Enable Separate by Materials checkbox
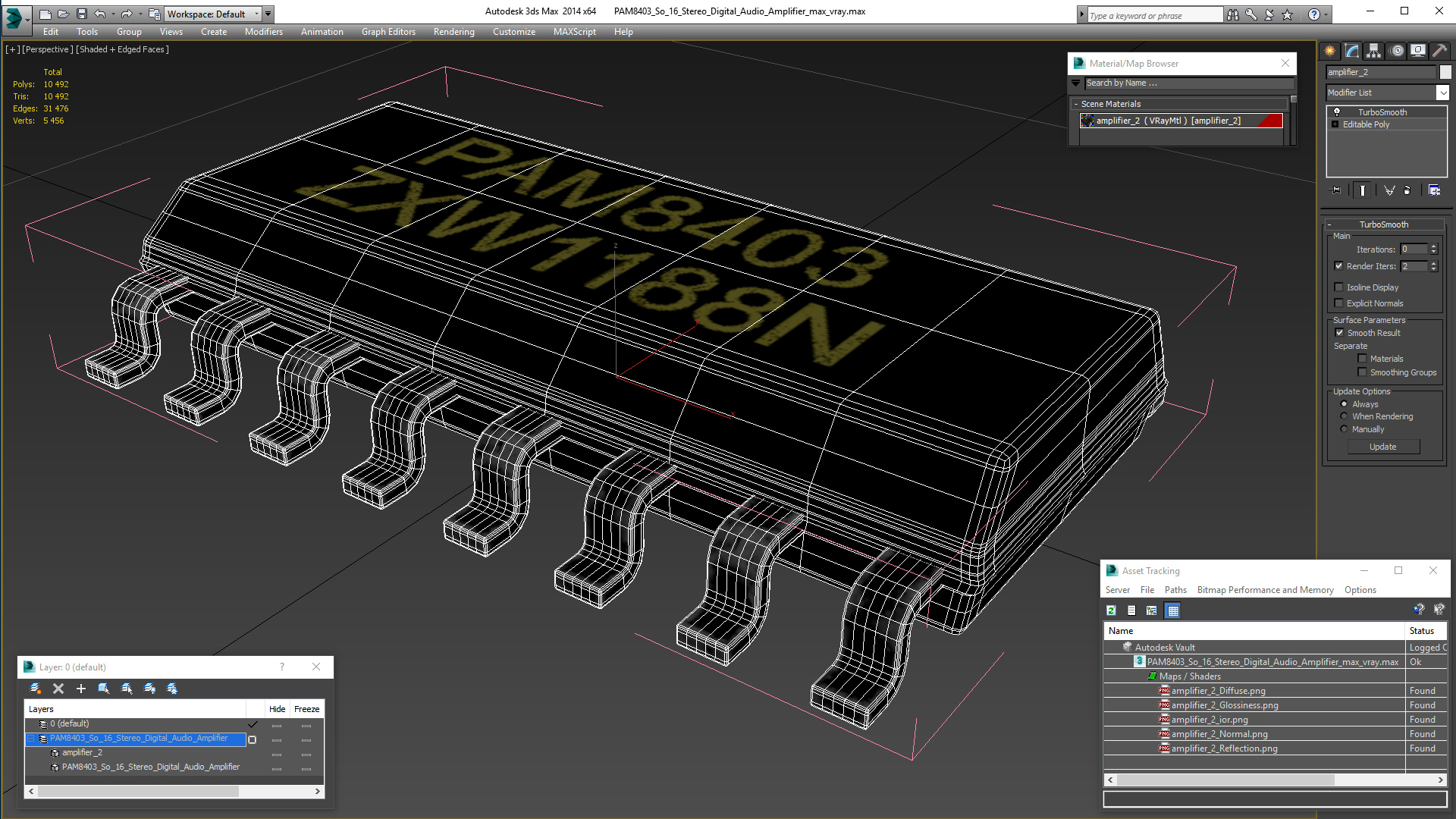The width and height of the screenshot is (1456, 819). [x=1363, y=359]
